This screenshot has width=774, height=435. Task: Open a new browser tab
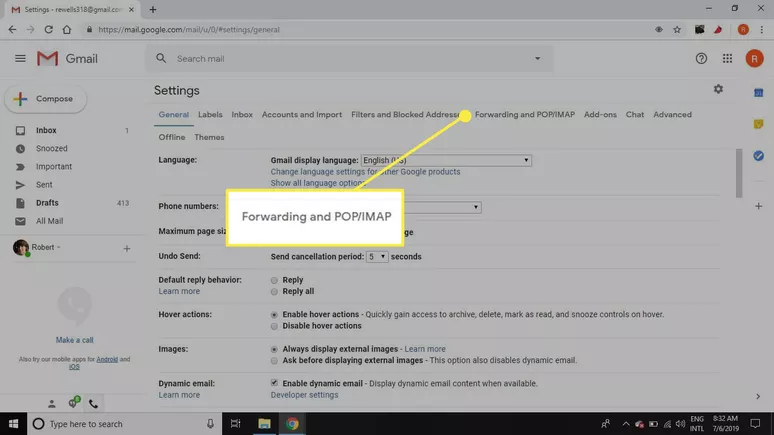coord(153,9)
